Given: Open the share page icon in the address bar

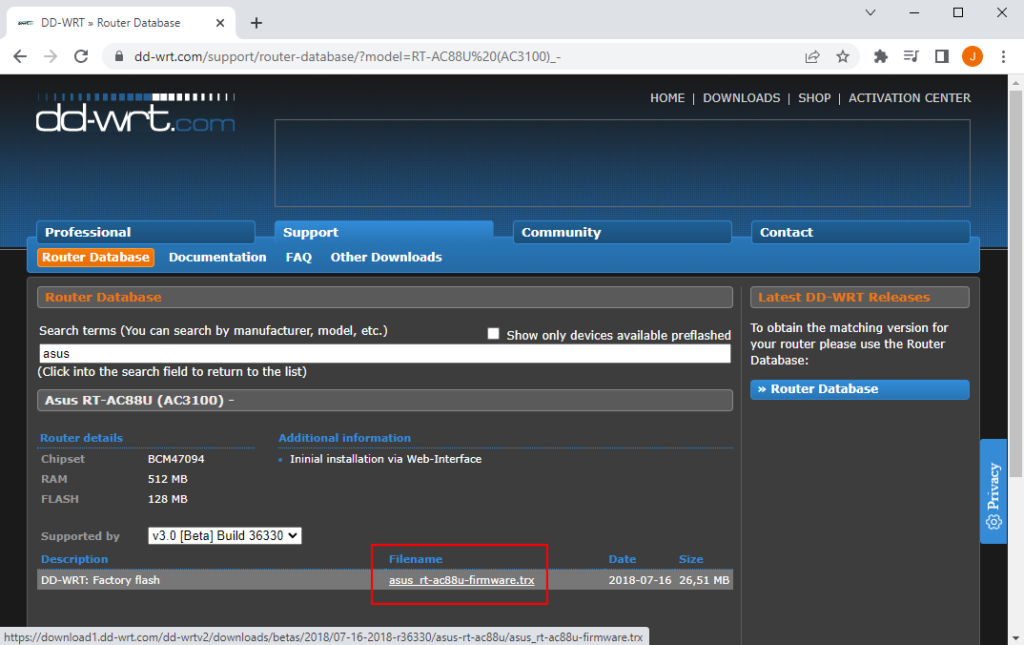Looking at the screenshot, I should (x=812, y=57).
